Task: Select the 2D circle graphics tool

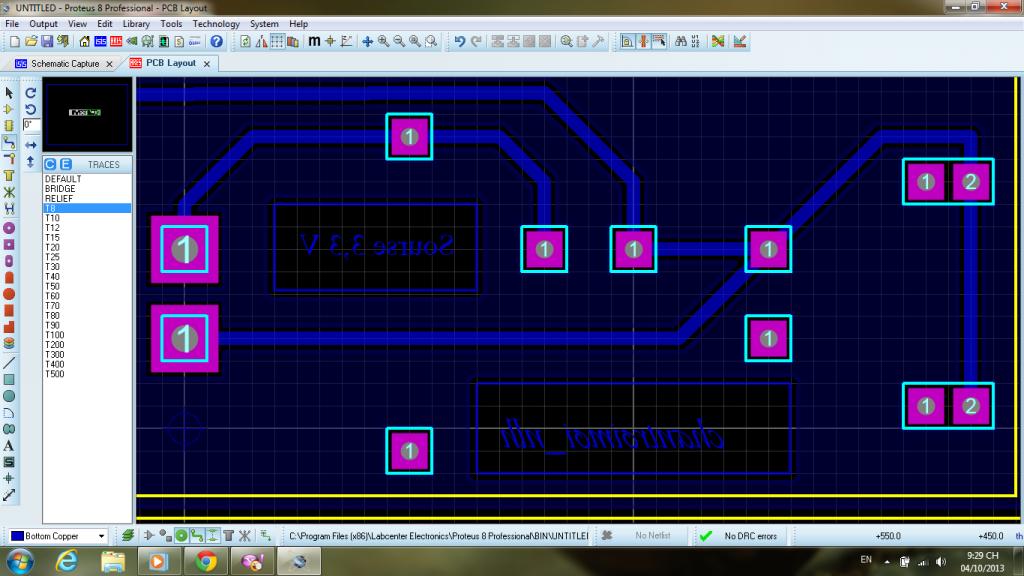Action: pyautogui.click(x=9, y=396)
